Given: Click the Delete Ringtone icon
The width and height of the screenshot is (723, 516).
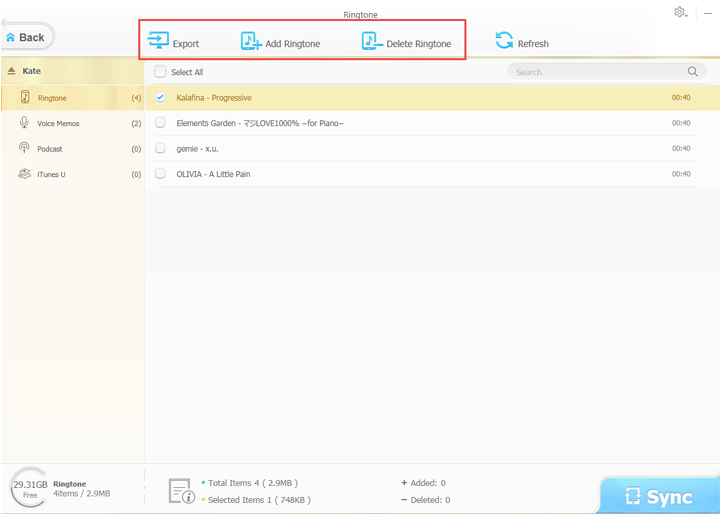Looking at the screenshot, I should (372, 41).
